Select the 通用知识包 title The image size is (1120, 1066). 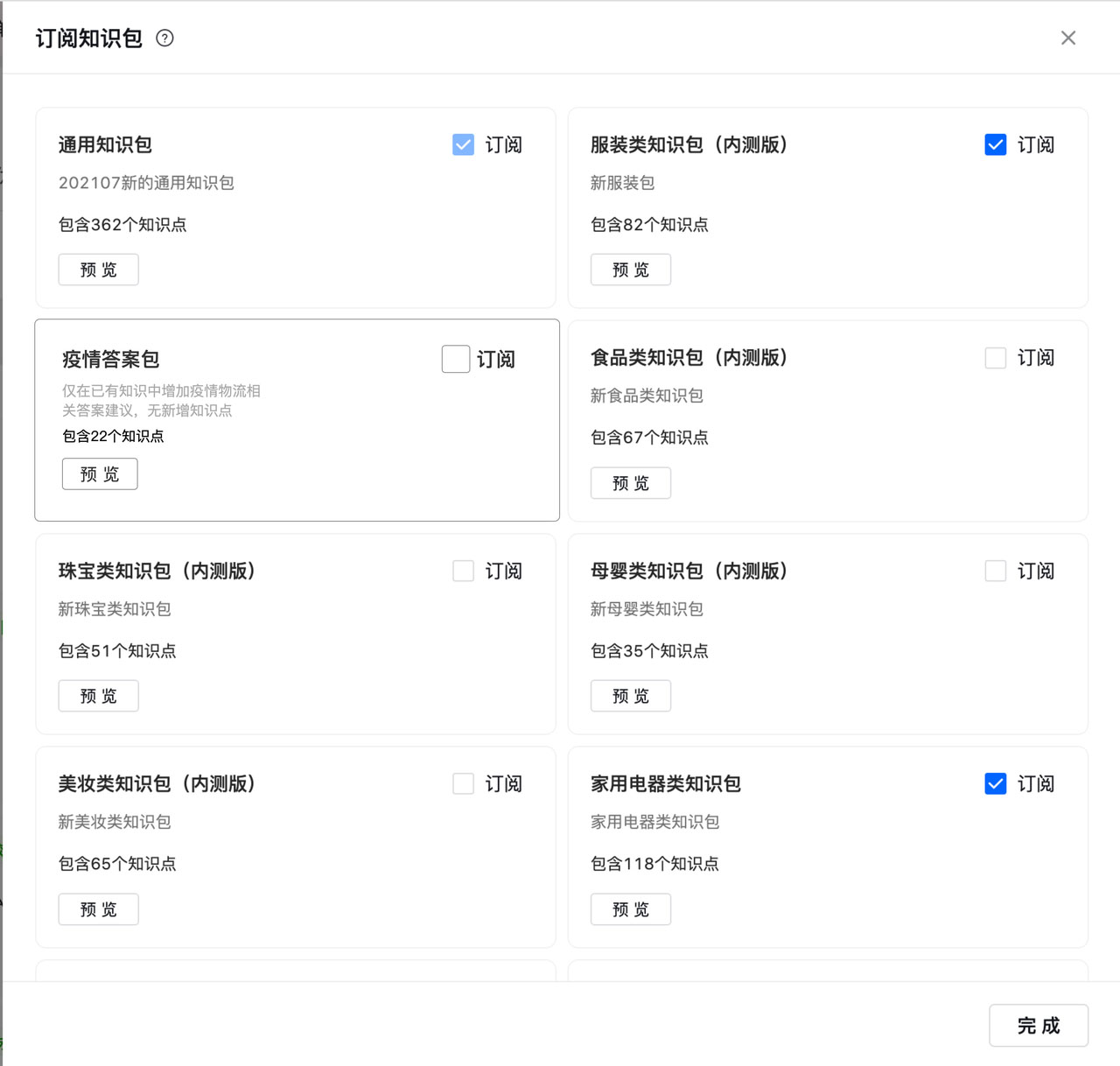point(105,144)
